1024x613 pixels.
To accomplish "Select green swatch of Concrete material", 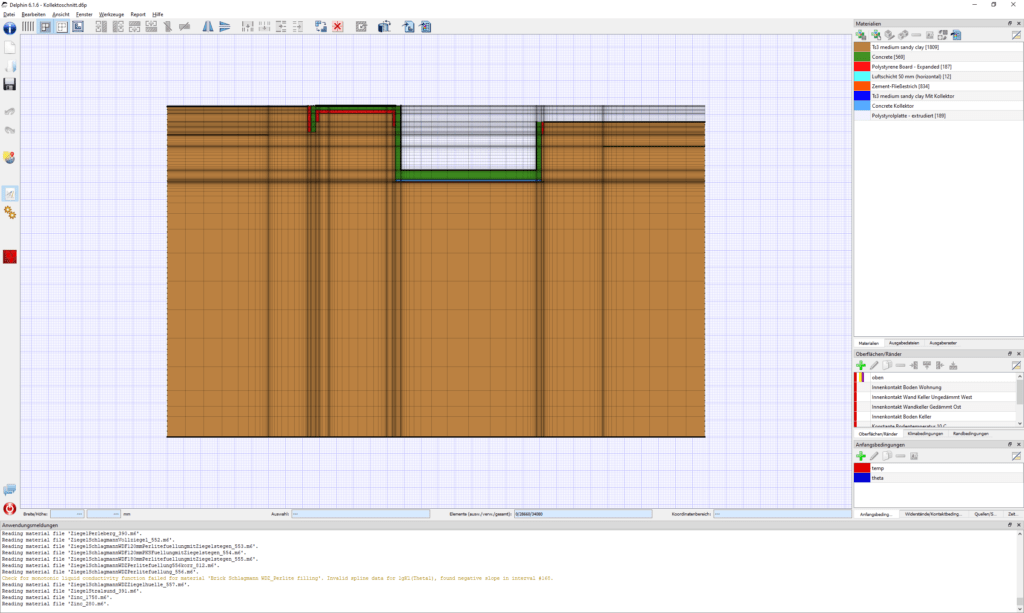I will [x=862, y=57].
